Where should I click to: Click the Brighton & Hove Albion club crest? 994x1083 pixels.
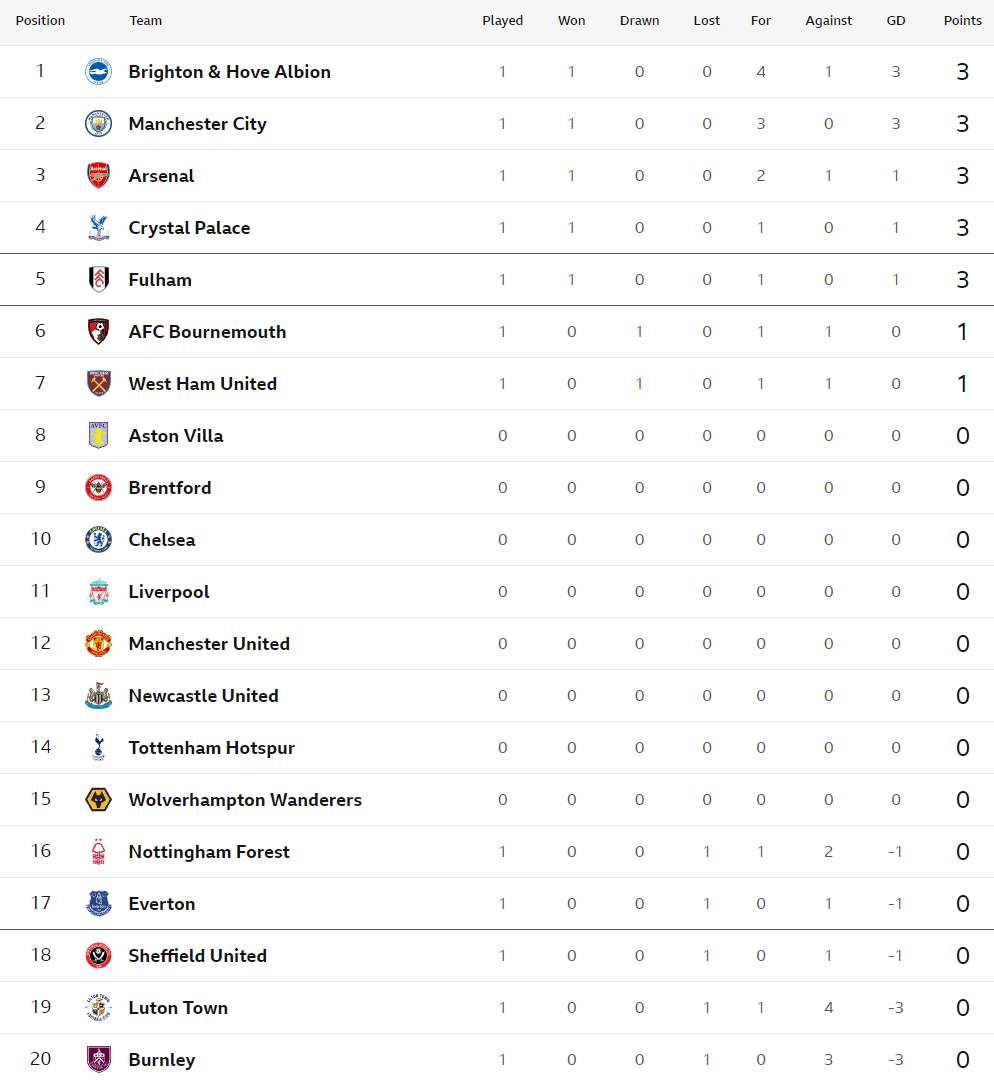(99, 72)
